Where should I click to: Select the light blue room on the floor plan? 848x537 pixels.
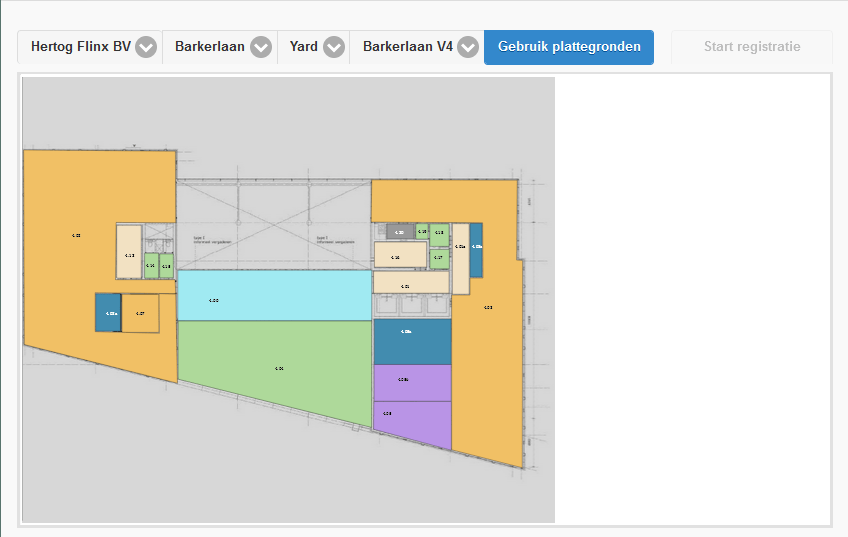(274, 295)
